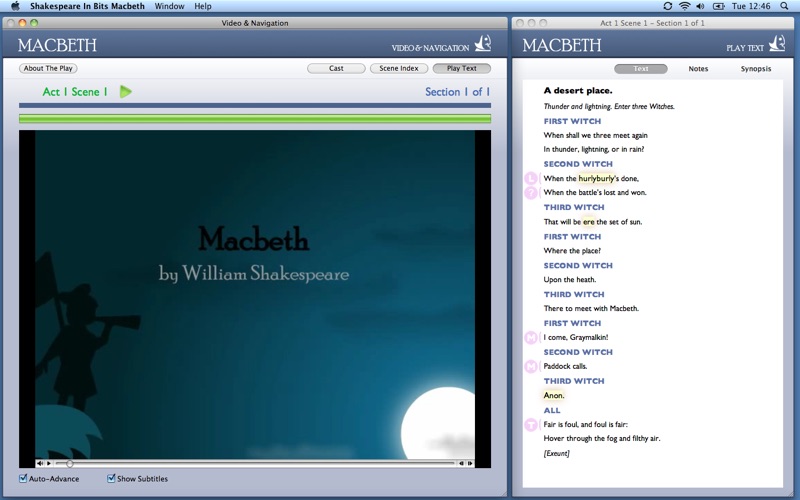Click ship logo in Play Text header
Screen dimensions: 800x500
click(x=777, y=43)
